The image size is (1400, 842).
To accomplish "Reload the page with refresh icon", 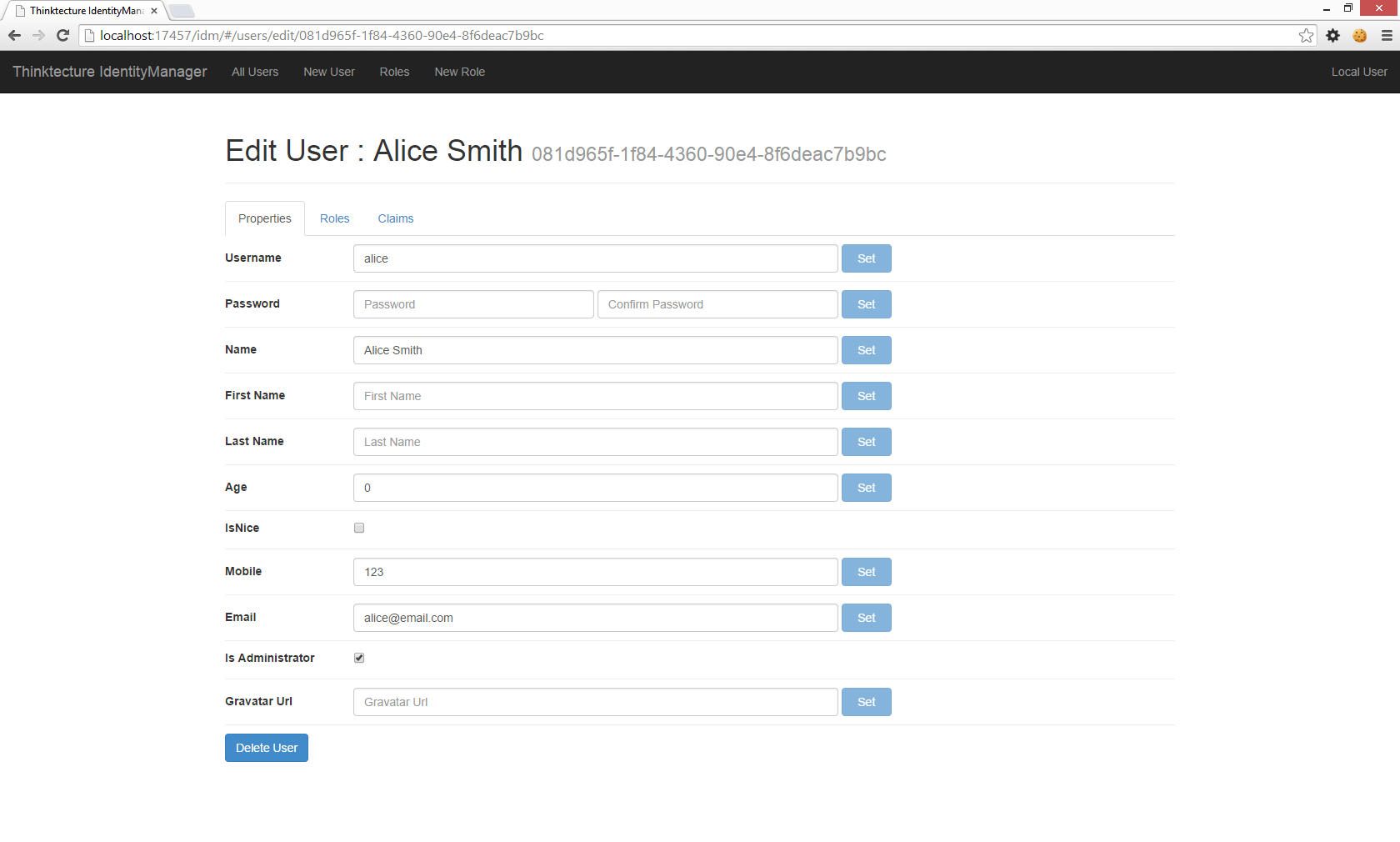I will 62,35.
